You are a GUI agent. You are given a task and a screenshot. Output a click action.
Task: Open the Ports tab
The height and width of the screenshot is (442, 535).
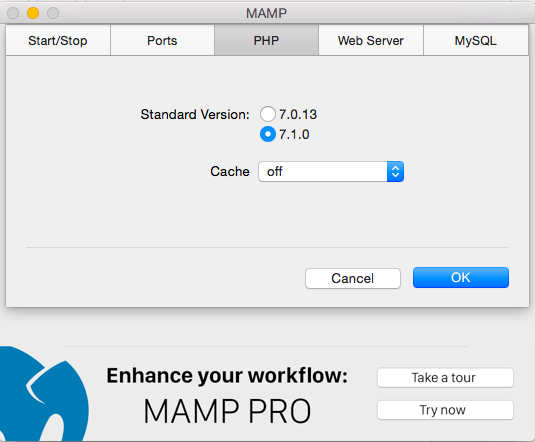[x=162, y=41]
